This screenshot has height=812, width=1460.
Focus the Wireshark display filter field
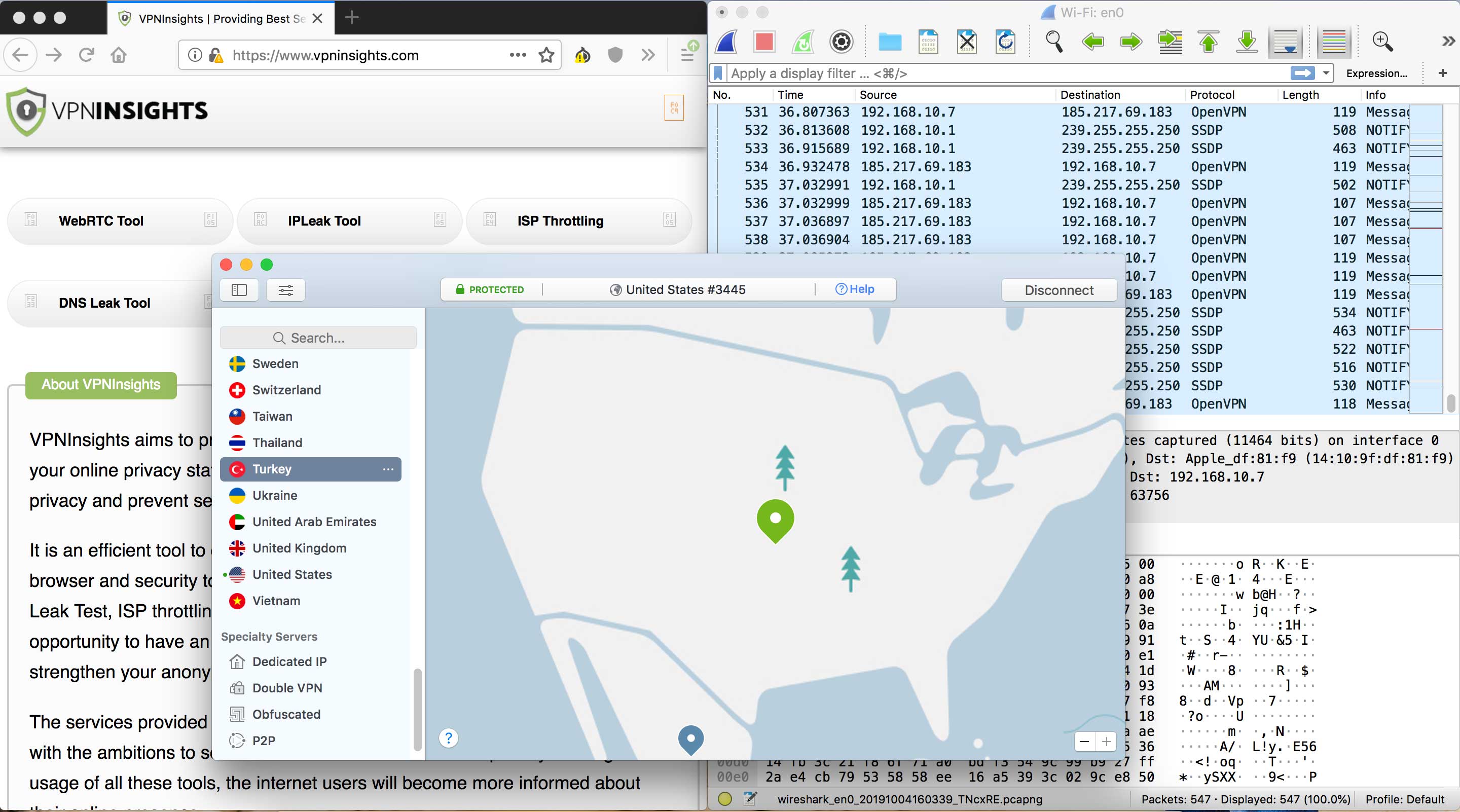click(1009, 73)
